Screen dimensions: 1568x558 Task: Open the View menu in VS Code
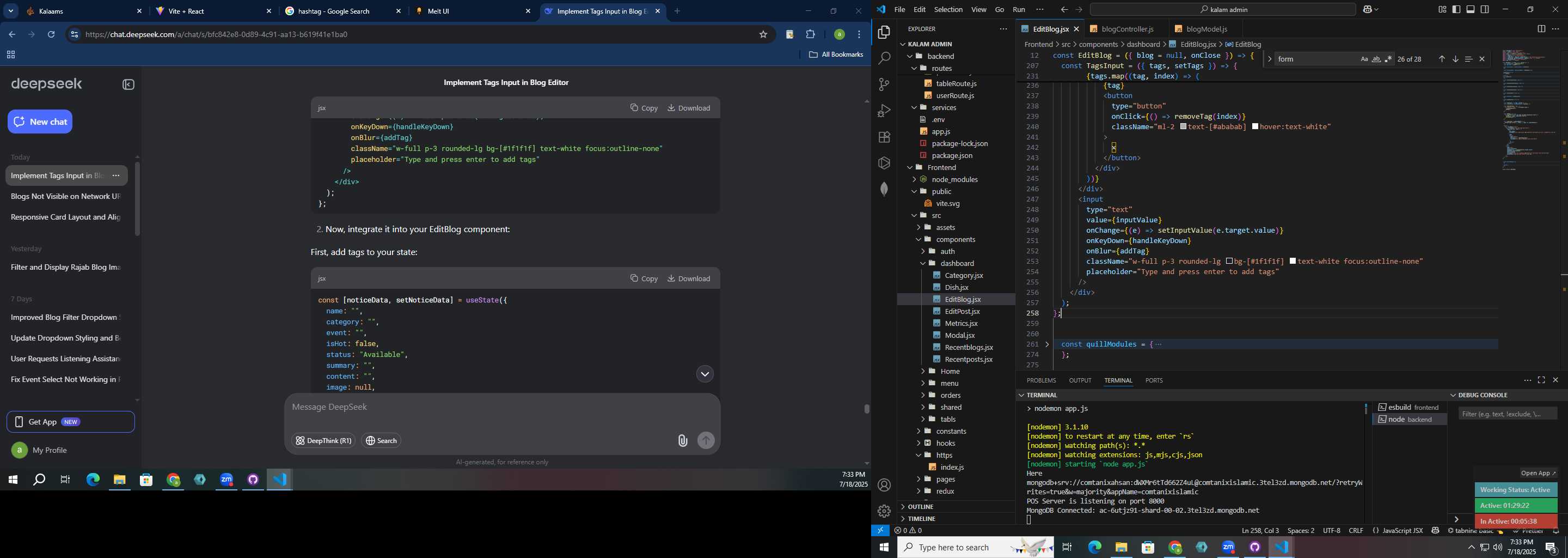[979, 10]
